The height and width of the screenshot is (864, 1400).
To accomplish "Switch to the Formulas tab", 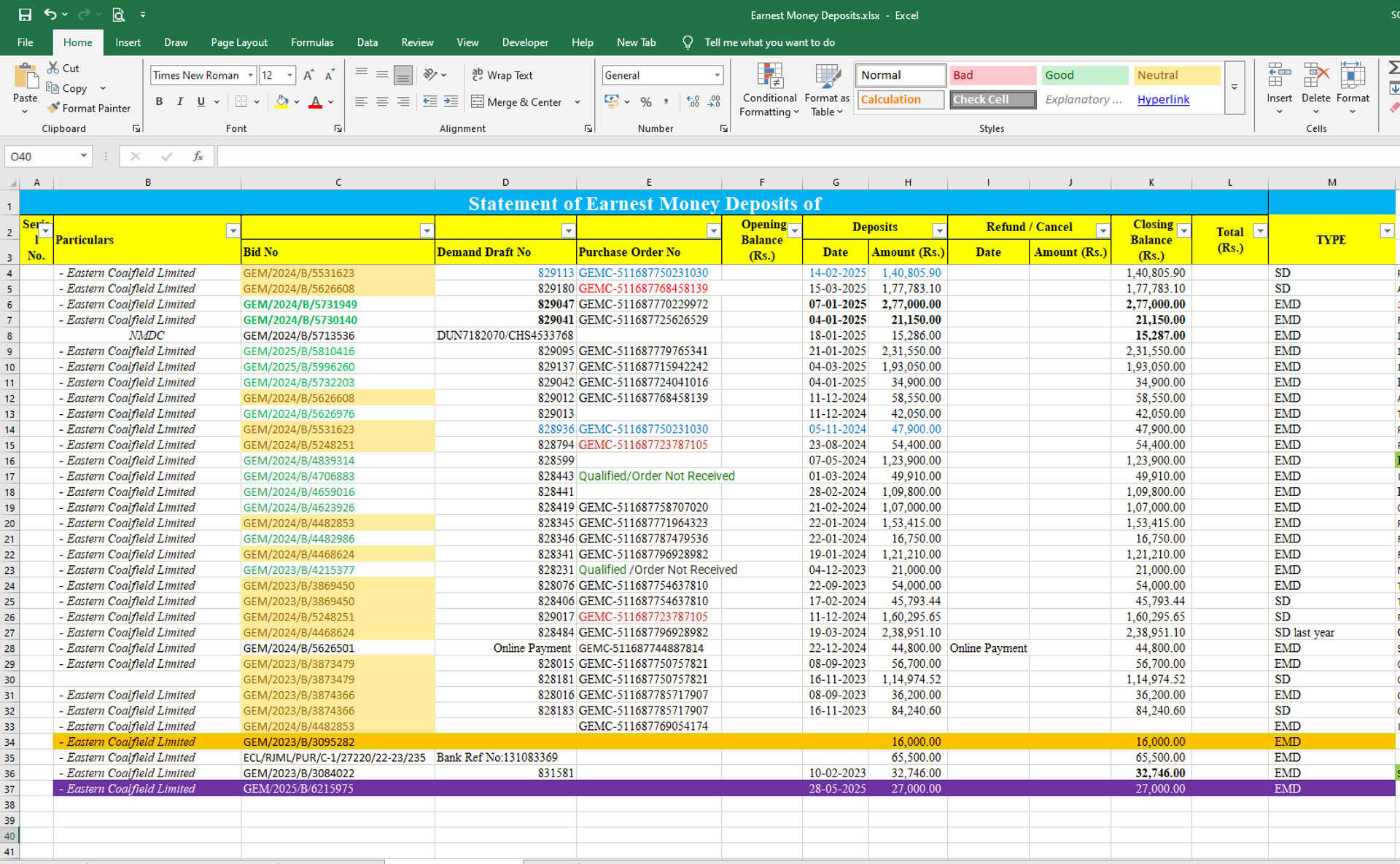I will coord(311,42).
